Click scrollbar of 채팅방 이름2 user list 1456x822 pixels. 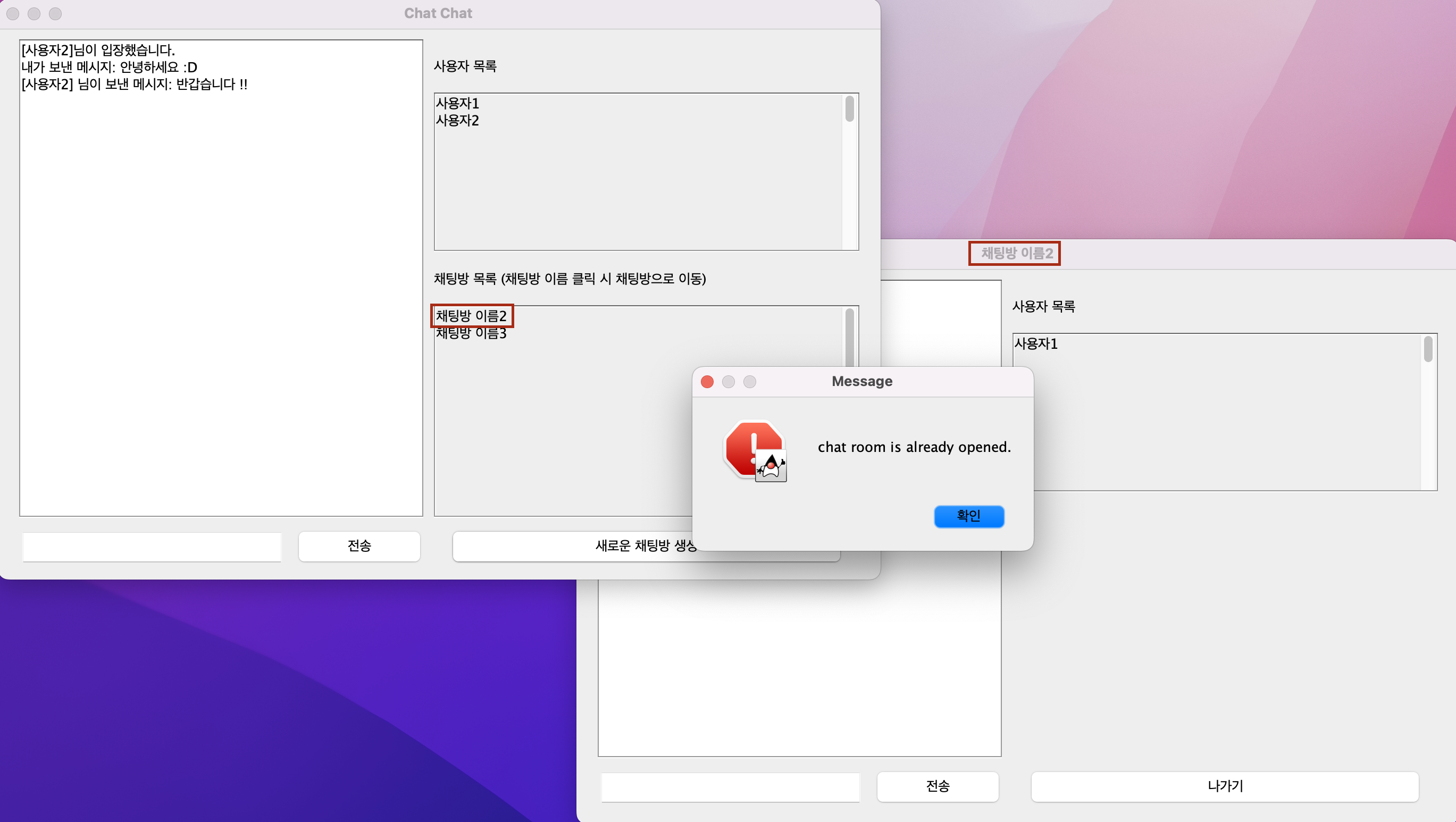[1428, 349]
